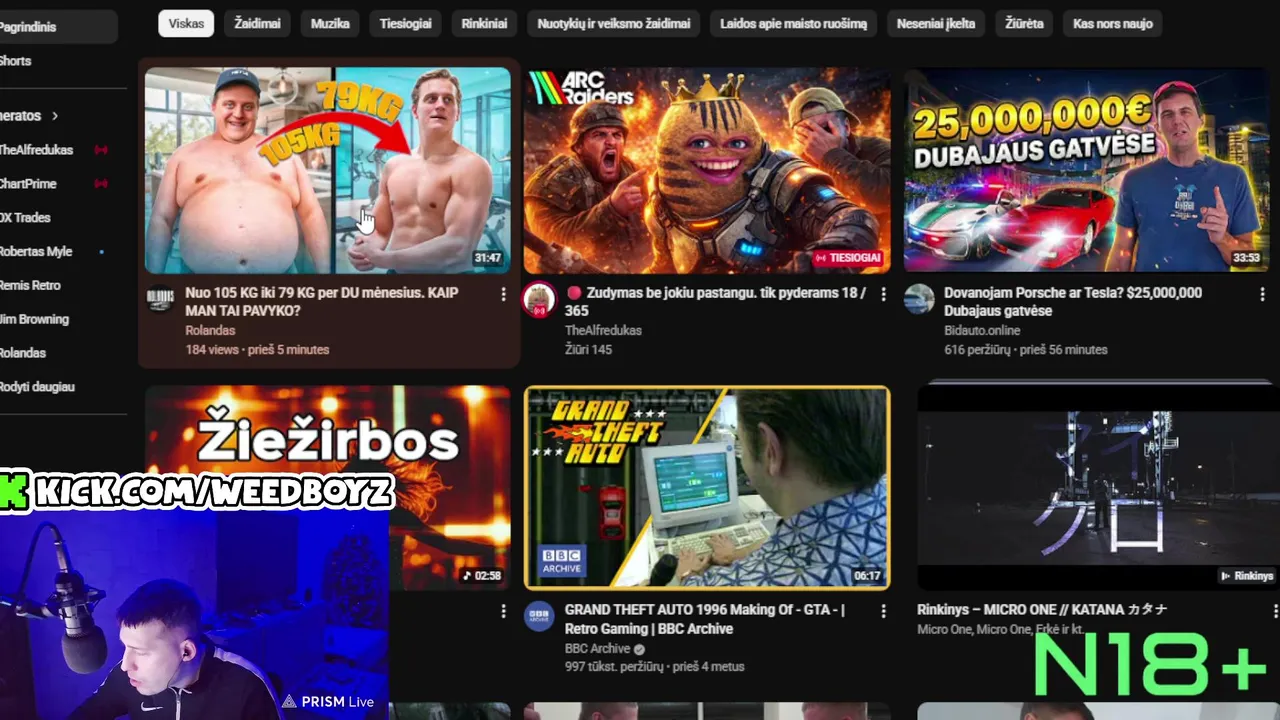Image resolution: width=1280 pixels, height=720 pixels.
Task: Open options menu for Zudymas livestream
Action: pos(883,294)
